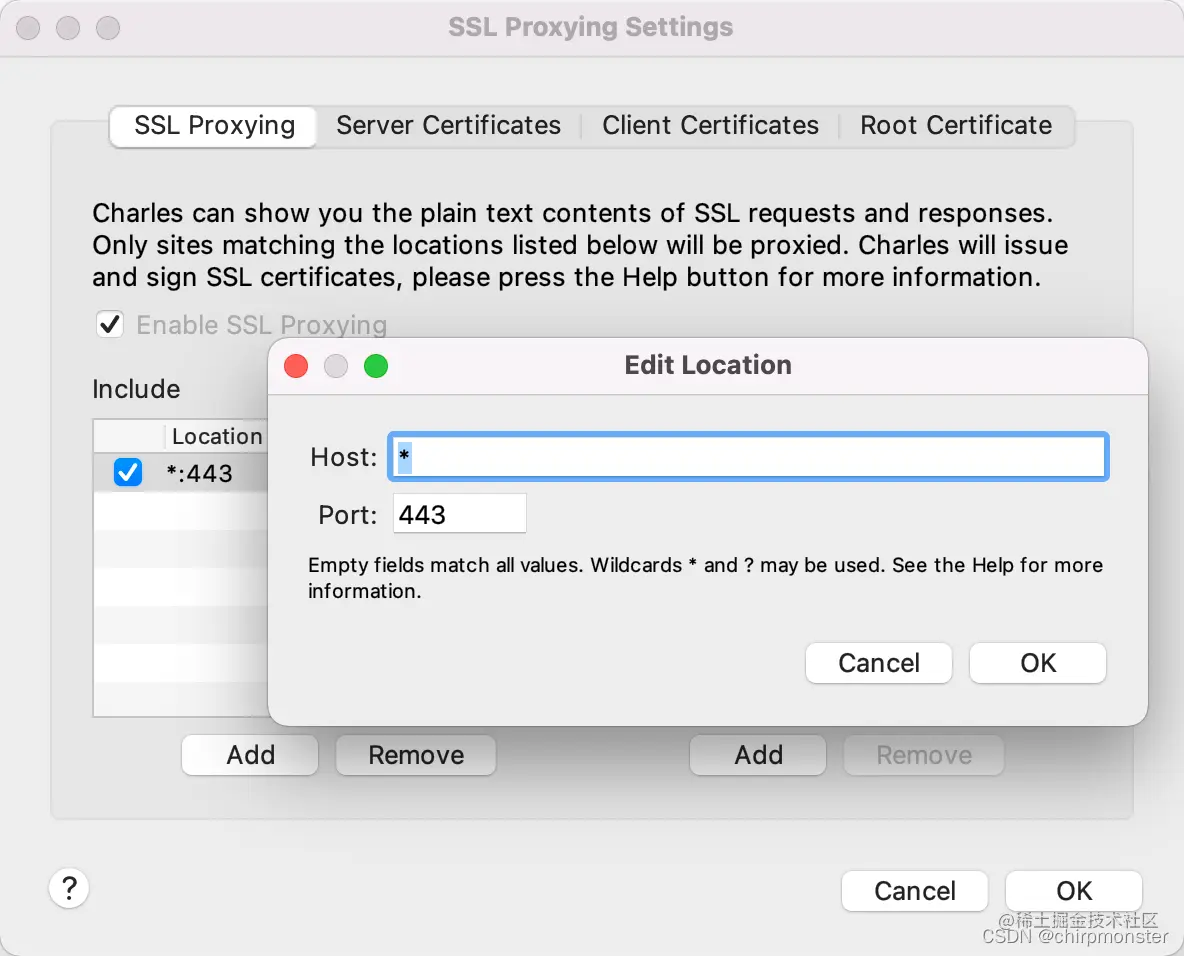Uncheck the *:443 location entry checkbox
Screen dimensions: 1184x956
[128, 473]
